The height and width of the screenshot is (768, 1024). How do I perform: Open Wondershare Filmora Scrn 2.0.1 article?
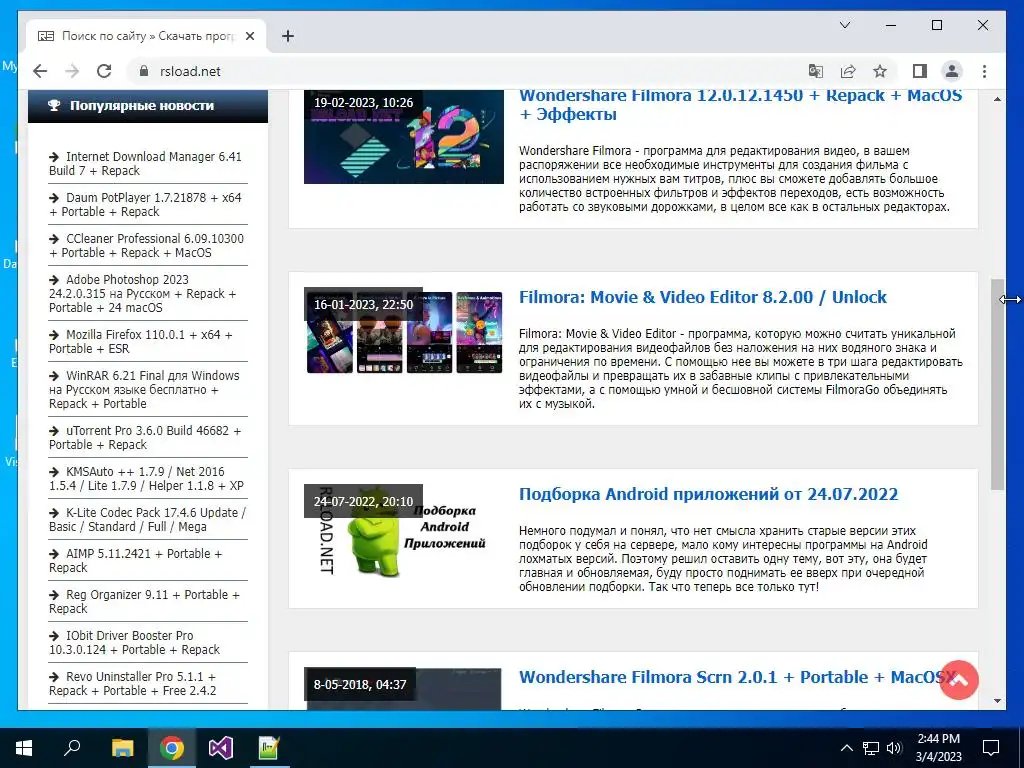pyautogui.click(x=737, y=677)
